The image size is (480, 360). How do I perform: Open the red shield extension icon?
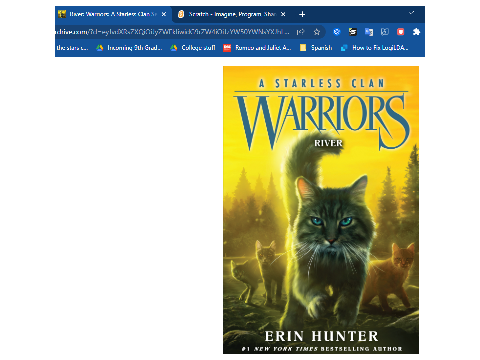401,32
